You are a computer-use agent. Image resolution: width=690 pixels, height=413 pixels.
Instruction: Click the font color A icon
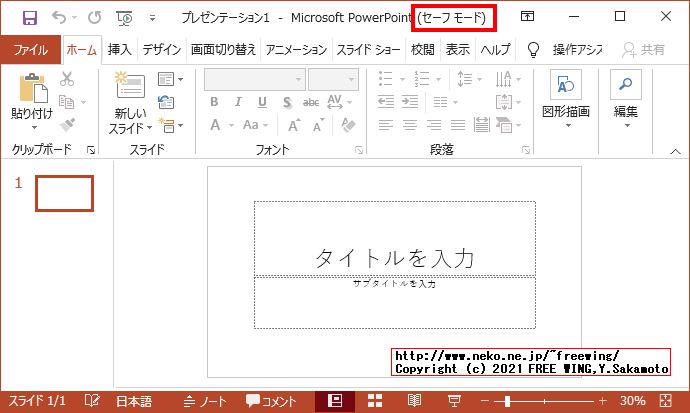pyautogui.click(x=215, y=125)
